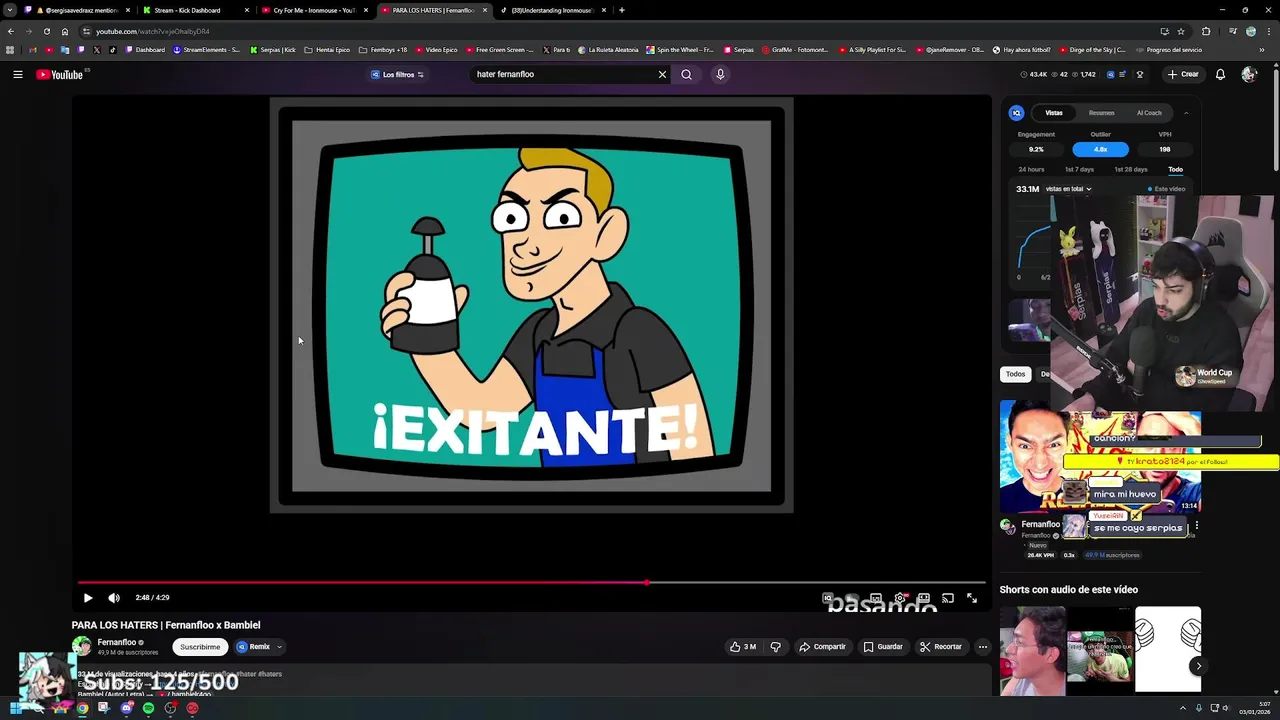Select the AI Coach tab in vidIQ panel
The height and width of the screenshot is (720, 1280).
(1149, 113)
